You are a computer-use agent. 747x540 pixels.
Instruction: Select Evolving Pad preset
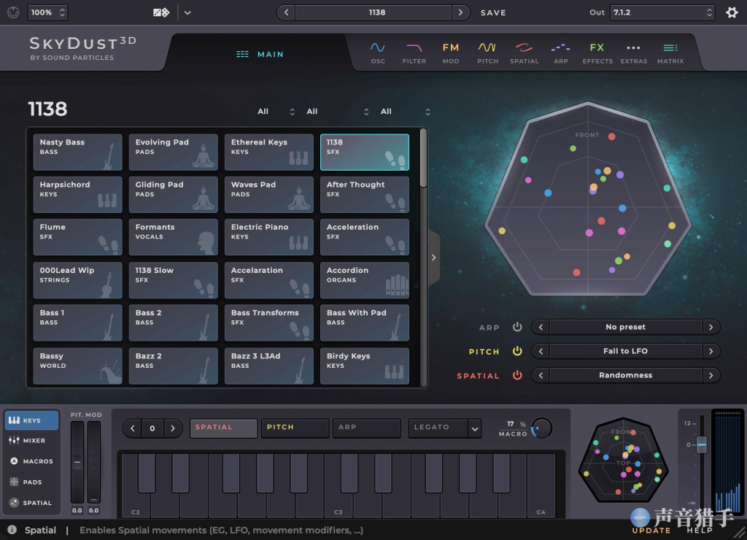pyautogui.click(x=173, y=152)
